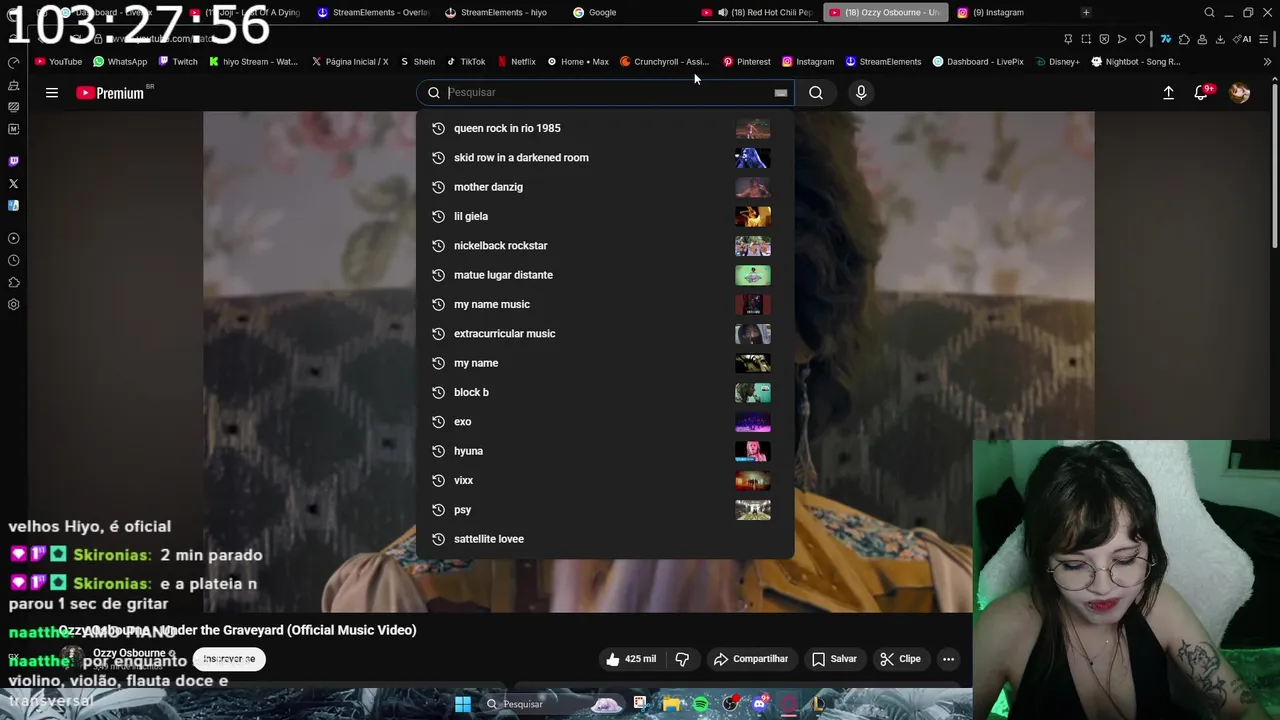Select suggestion nickelback rockstar
Screen dimensions: 1280x720
[x=605, y=246]
